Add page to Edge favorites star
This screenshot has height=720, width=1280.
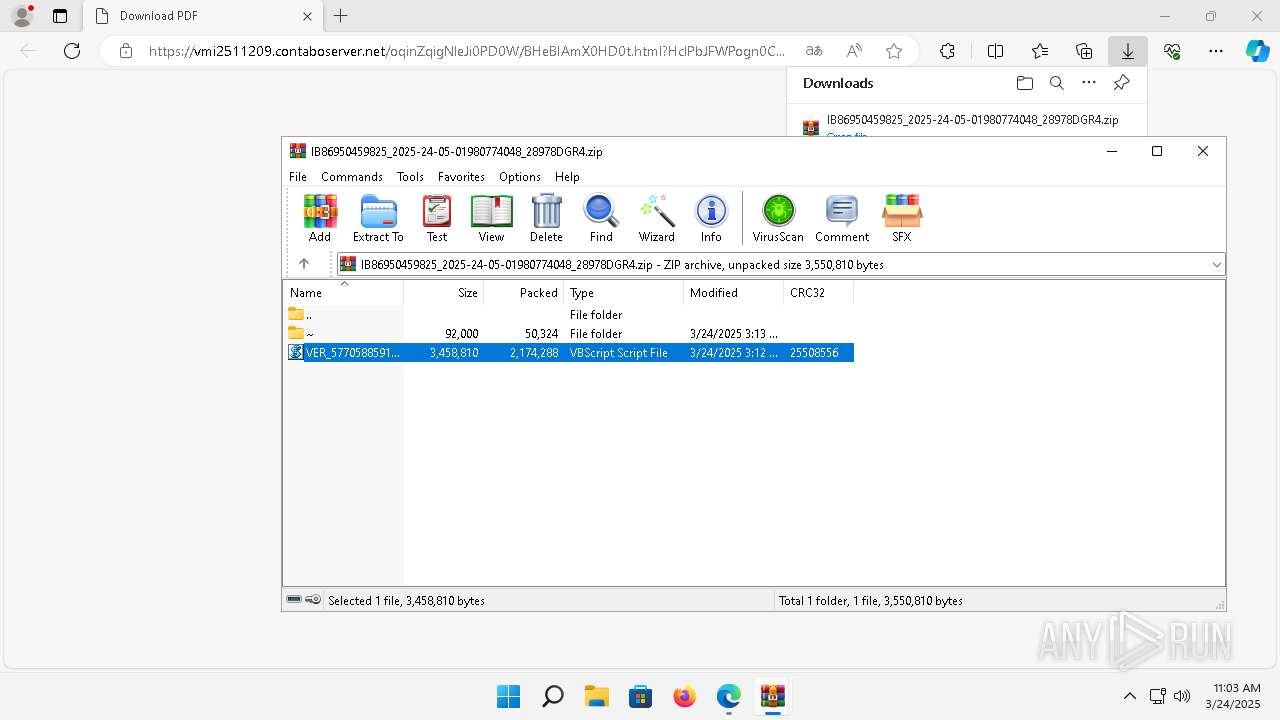[894, 51]
